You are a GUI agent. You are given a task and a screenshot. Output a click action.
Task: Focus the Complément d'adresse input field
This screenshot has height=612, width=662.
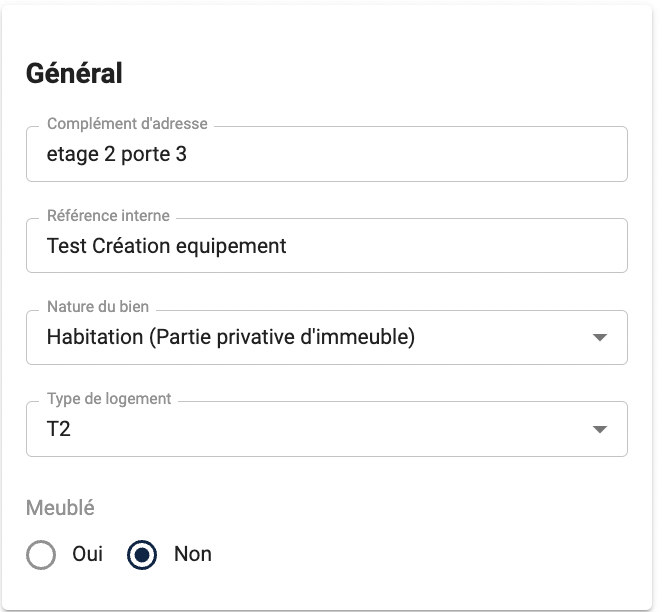327,154
